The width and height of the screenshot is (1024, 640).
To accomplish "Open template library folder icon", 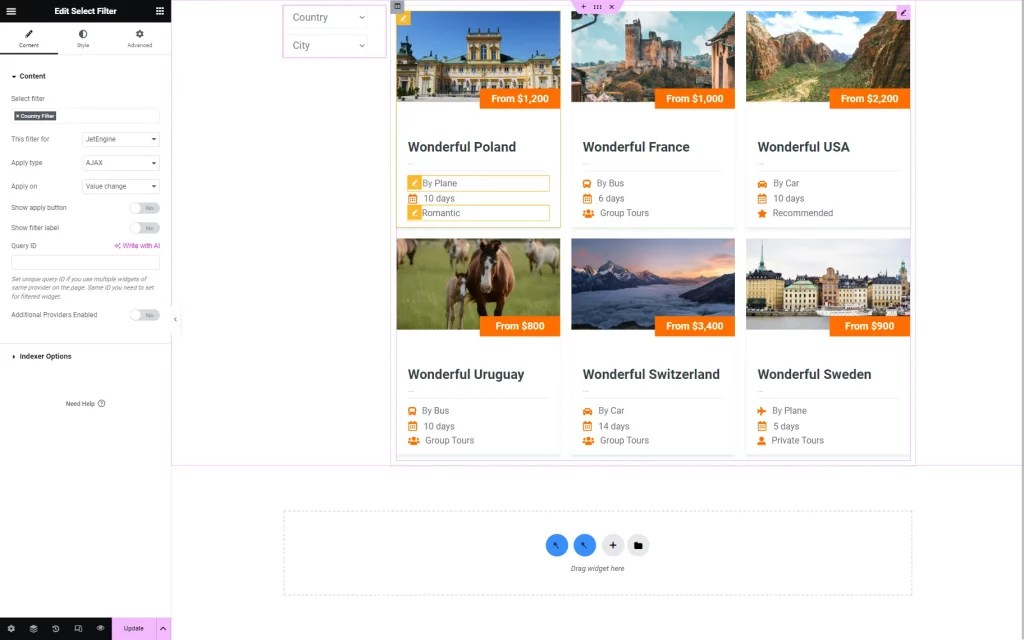I will tap(638, 545).
